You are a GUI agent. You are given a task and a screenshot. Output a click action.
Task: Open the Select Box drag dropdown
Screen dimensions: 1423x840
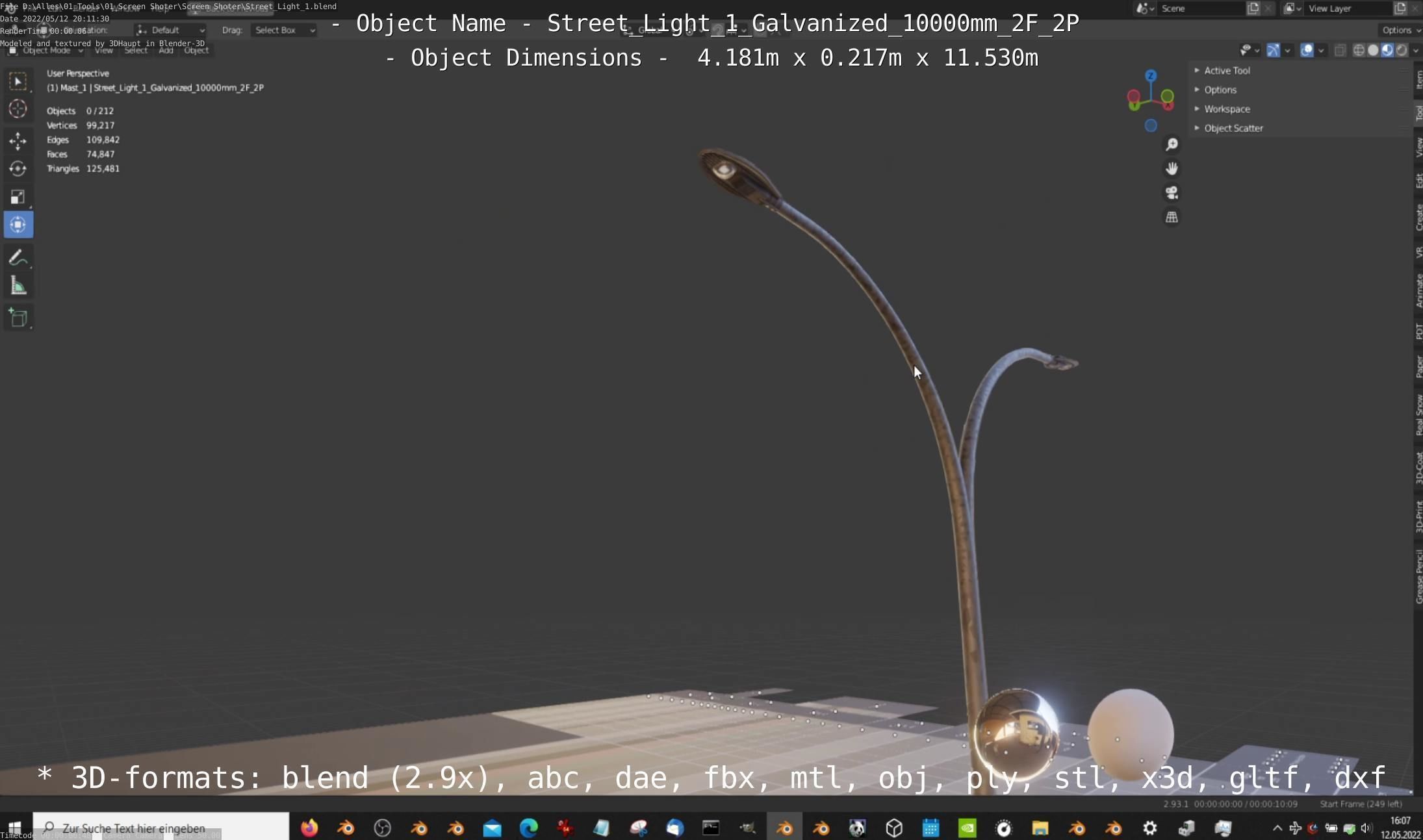(284, 30)
